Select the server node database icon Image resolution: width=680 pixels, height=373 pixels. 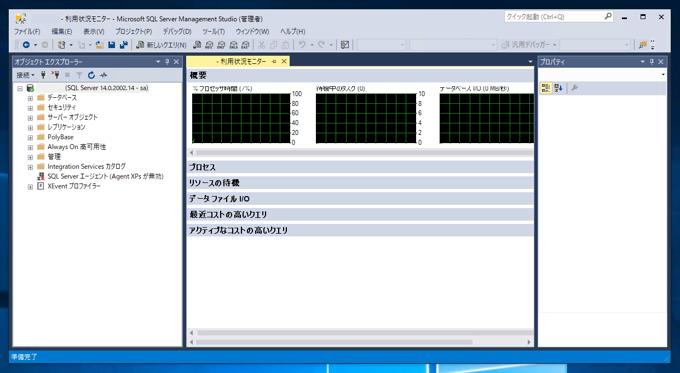coord(30,88)
